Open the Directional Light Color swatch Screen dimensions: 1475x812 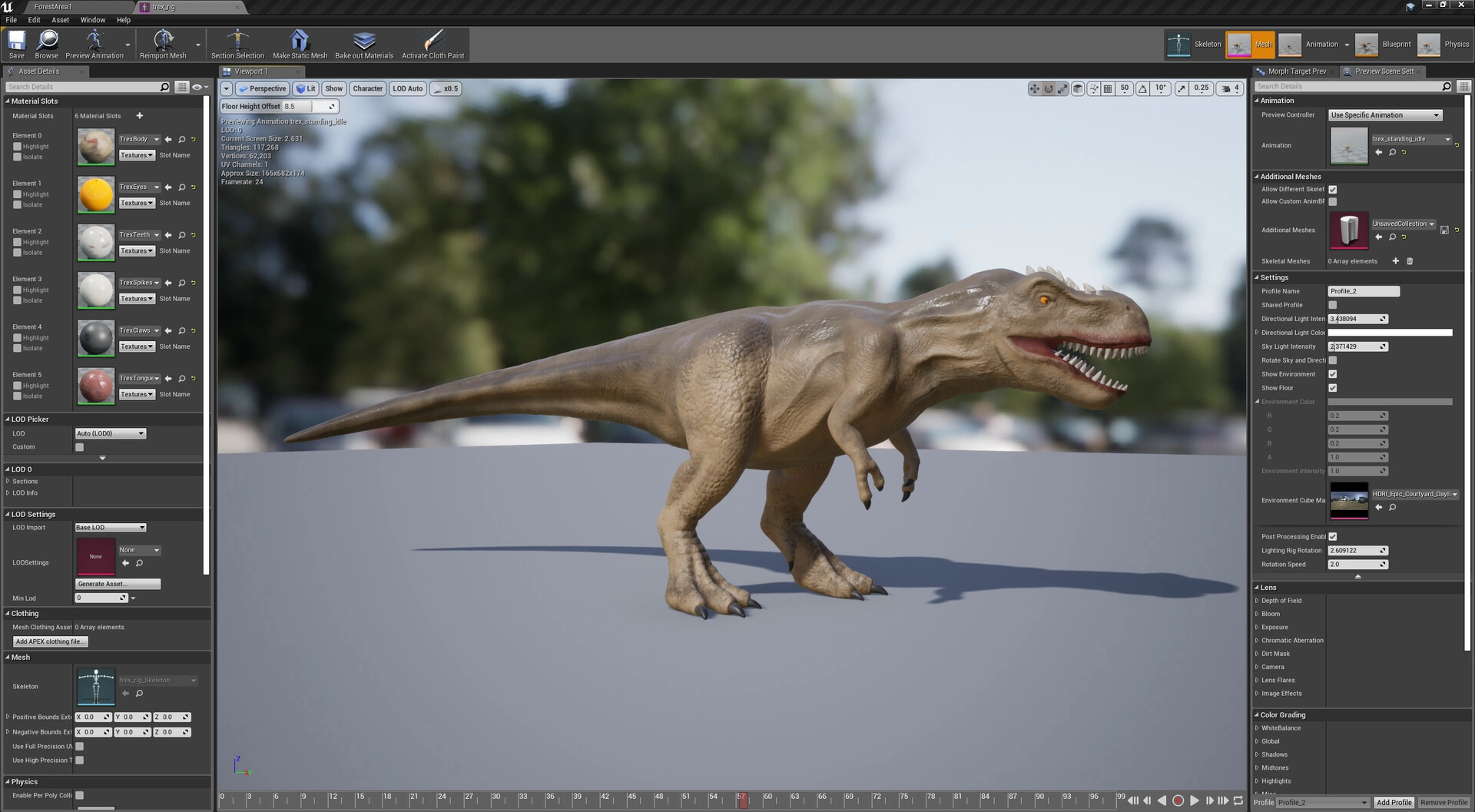[1390, 333]
